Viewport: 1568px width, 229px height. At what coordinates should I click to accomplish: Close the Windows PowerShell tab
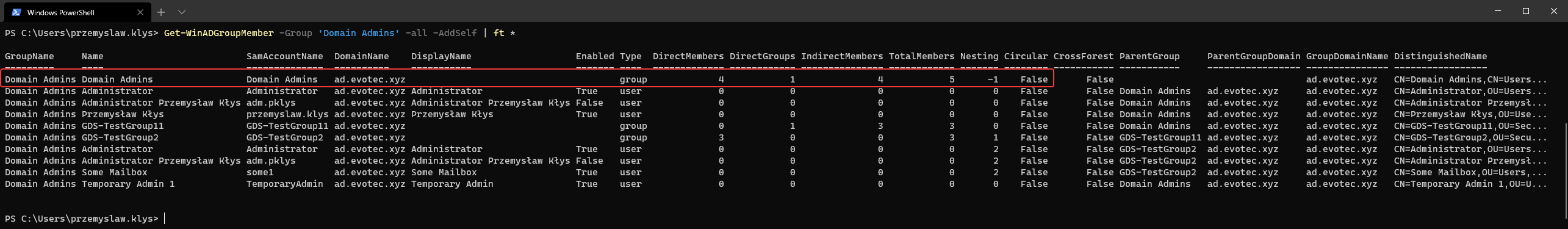point(140,12)
